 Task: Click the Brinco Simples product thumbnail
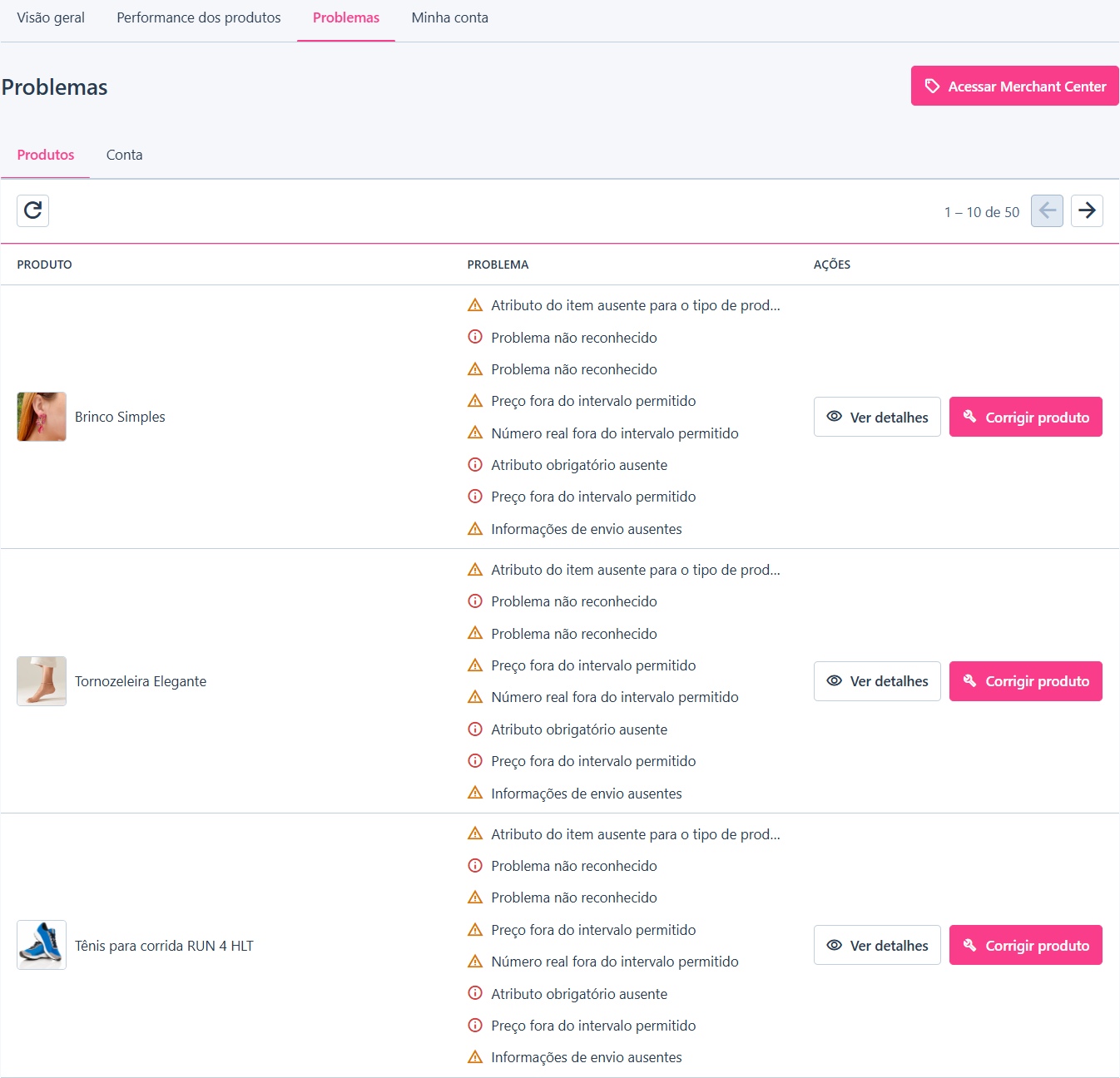pos(42,417)
